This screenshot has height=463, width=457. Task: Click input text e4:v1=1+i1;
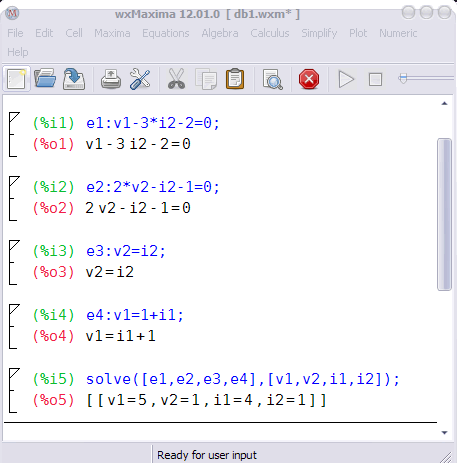tap(135, 315)
